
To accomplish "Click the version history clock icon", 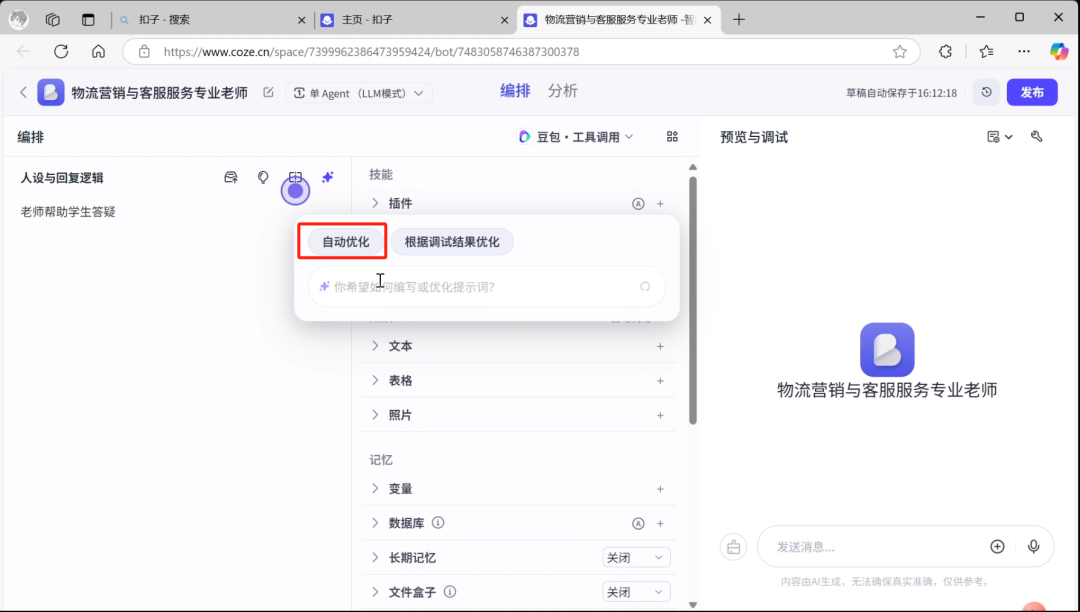I will tap(986, 91).
